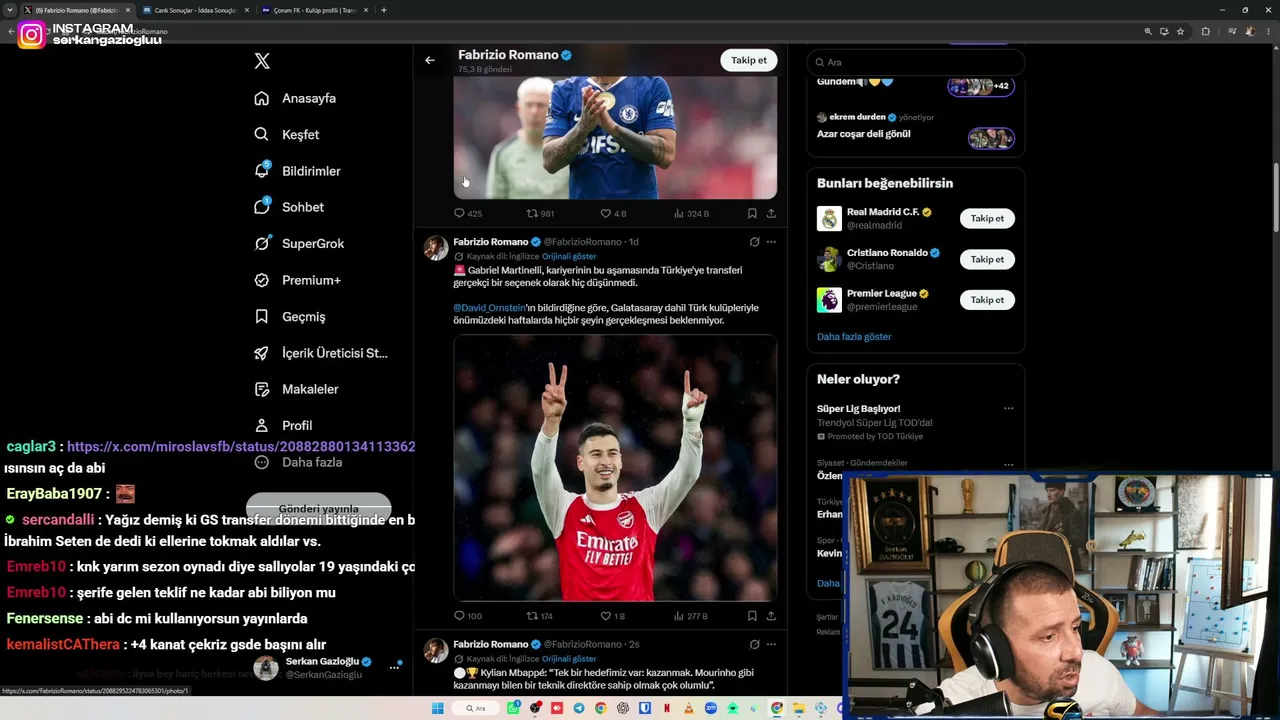Viewport: 1280px width, 720px height.
Task: Like the post with 4 B likes
Action: point(613,213)
